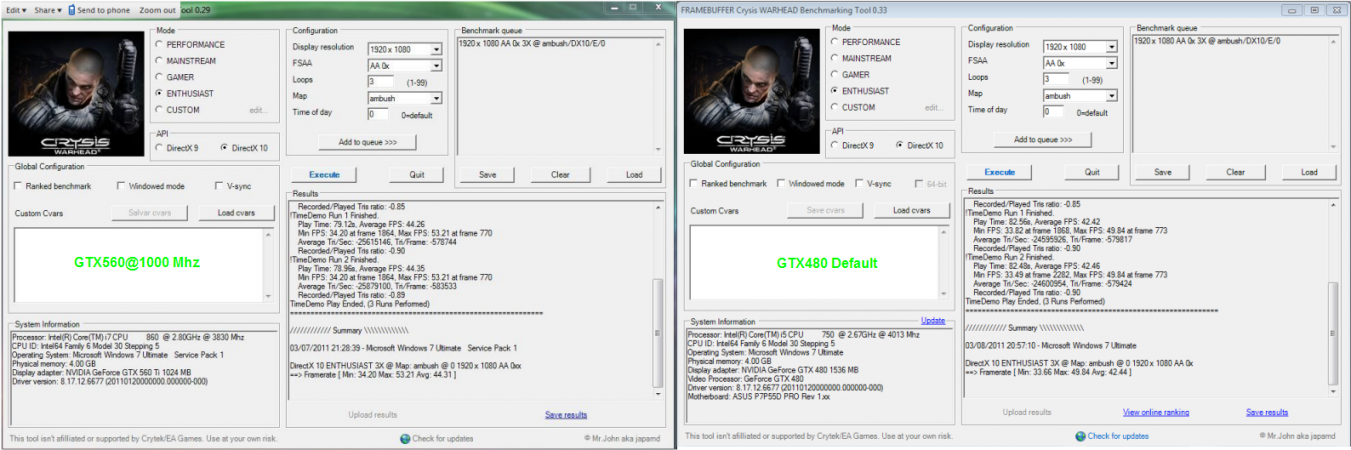Image resolution: width=1351 pixels, height=450 pixels.
Task: Click Execute in the 0.33 window
Action: pyautogui.click(x=1000, y=172)
